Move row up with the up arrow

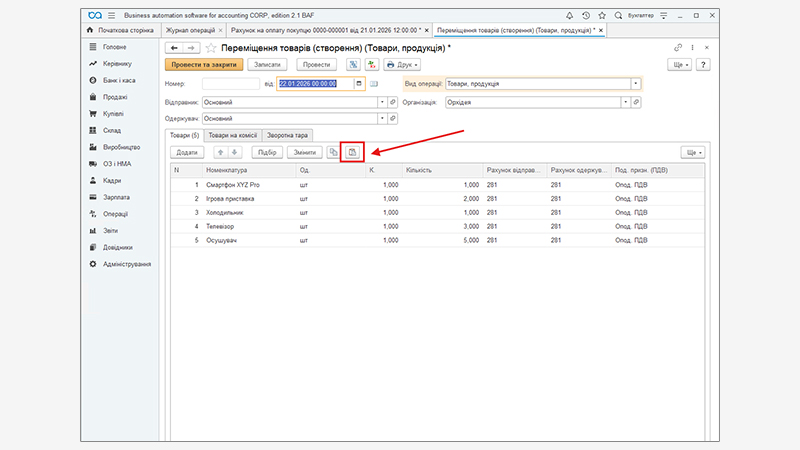point(221,152)
